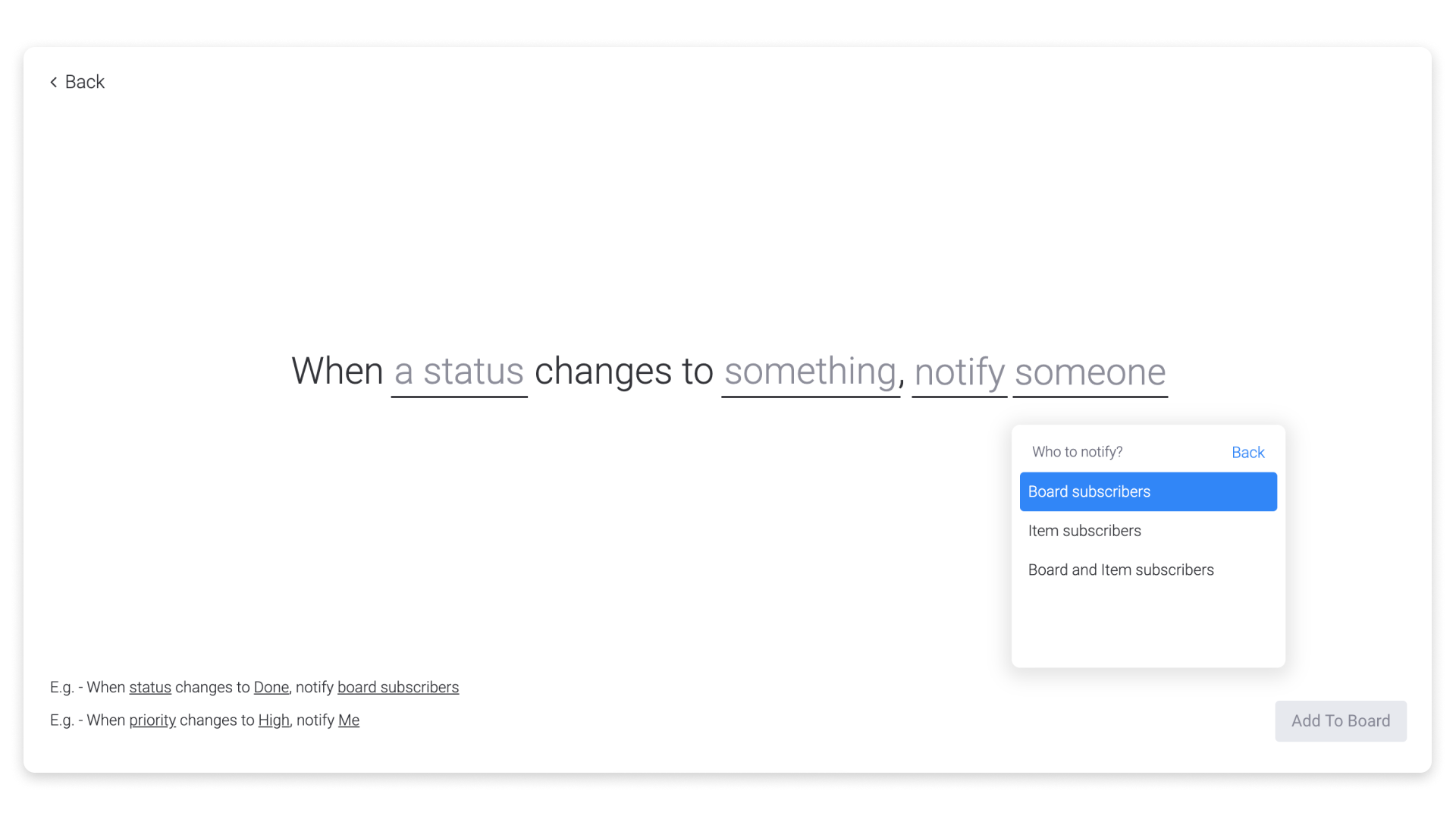Choose the "something" placeholder in the sentence
This screenshot has height=819, width=1456.
pos(810,372)
